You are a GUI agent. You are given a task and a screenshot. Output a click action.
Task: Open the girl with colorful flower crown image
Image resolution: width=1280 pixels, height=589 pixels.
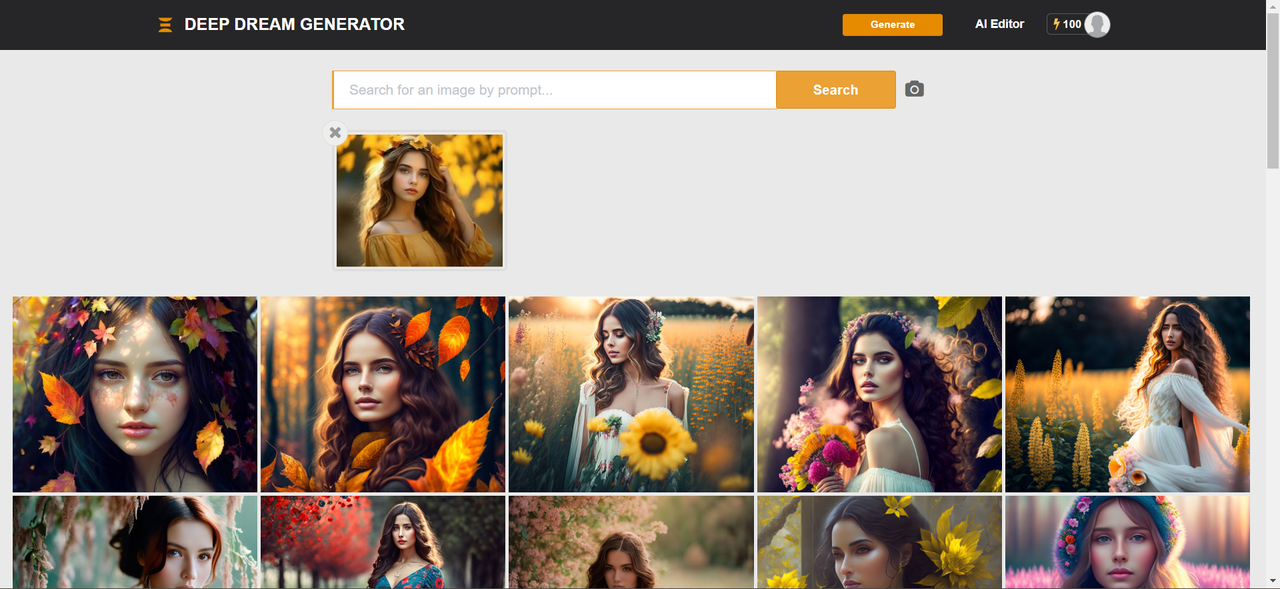1127,541
